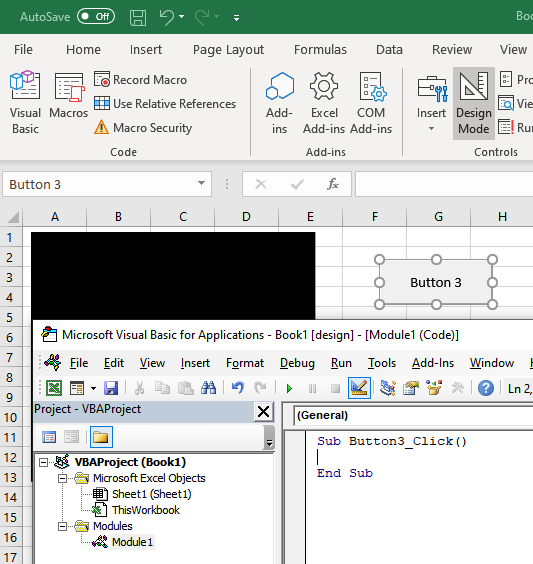Open VBA editor Tools menu
533x564 pixels.
382,363
